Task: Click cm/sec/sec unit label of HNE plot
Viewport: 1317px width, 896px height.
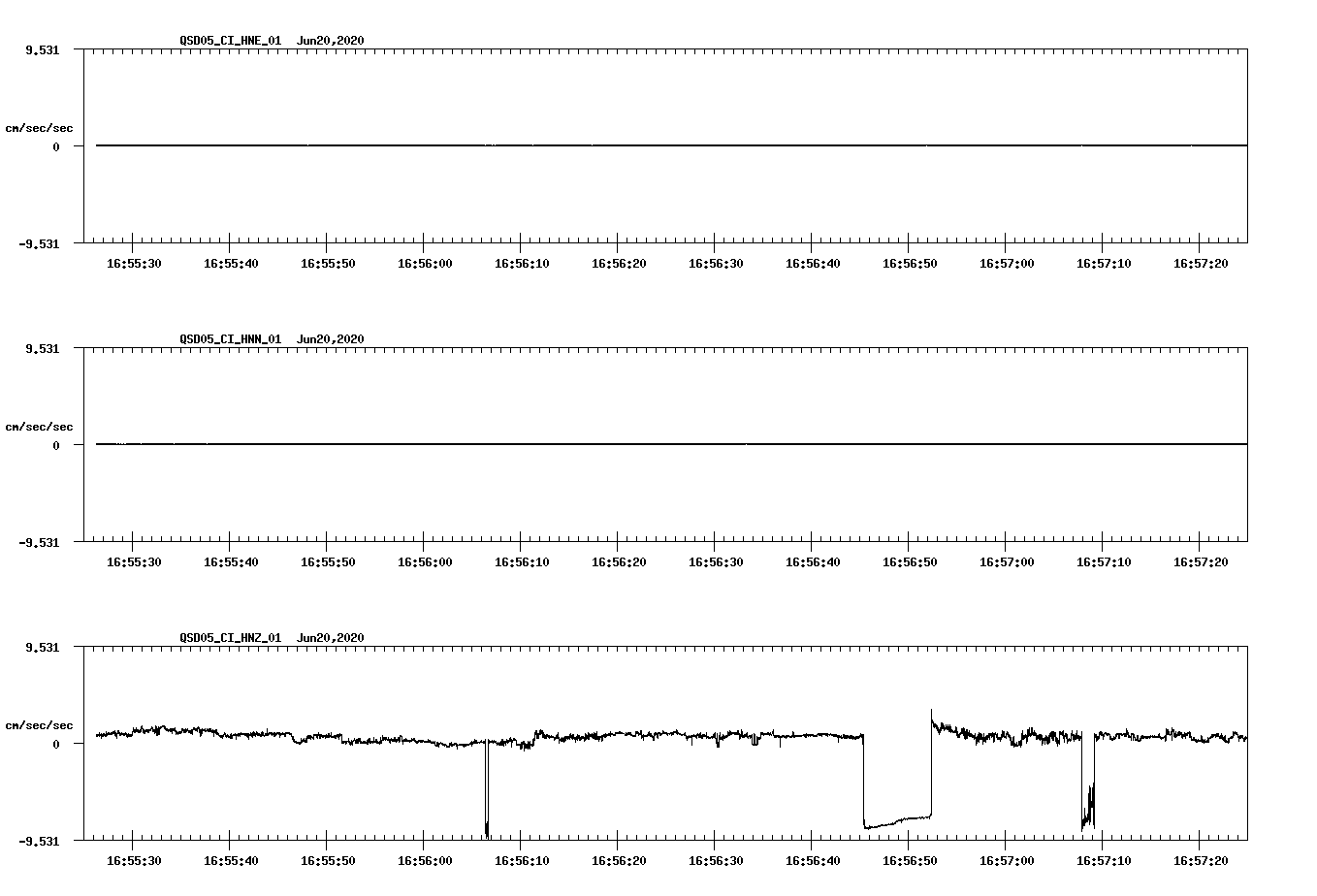Action: click(40, 128)
